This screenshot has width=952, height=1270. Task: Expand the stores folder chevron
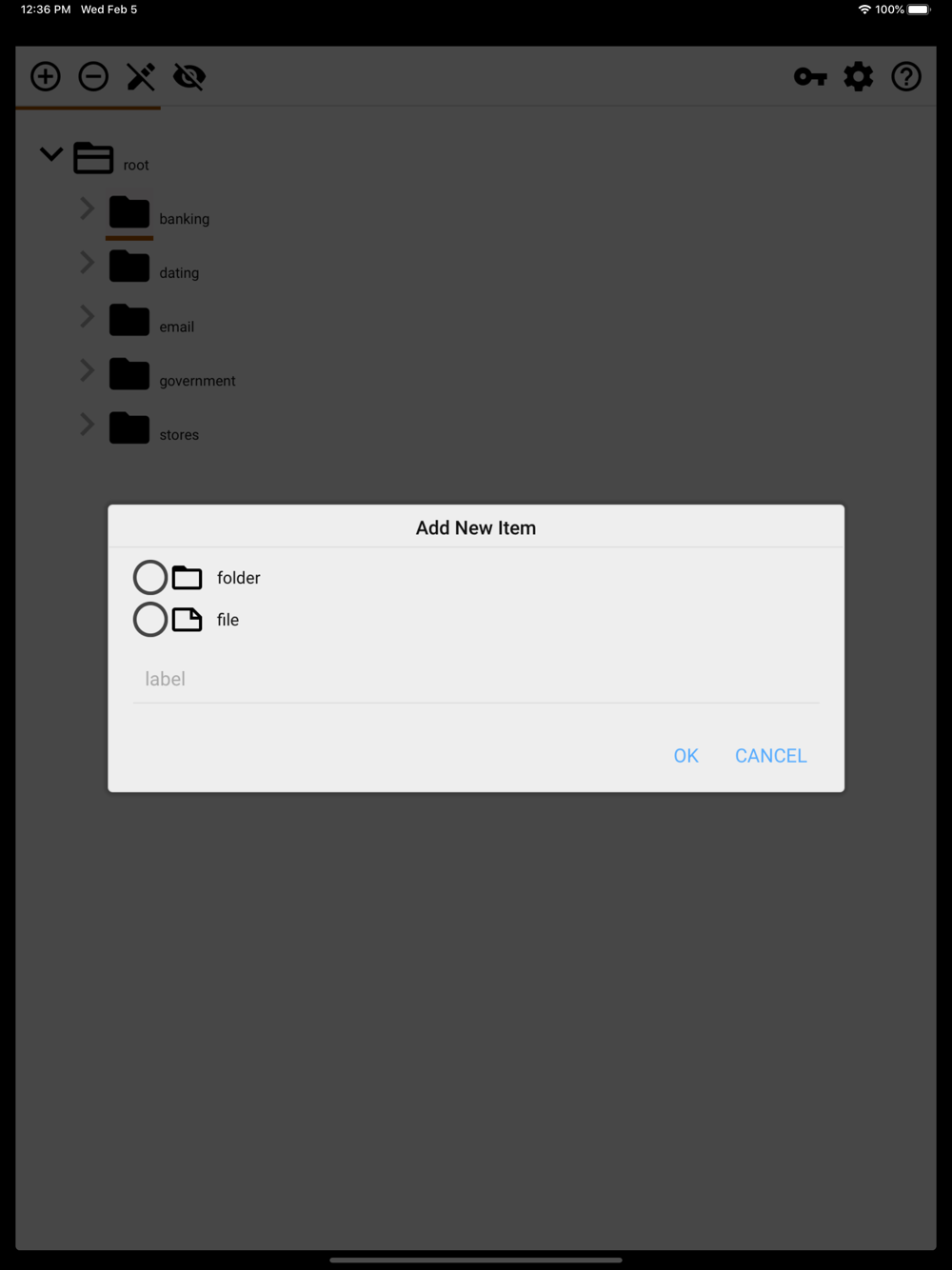[87, 424]
